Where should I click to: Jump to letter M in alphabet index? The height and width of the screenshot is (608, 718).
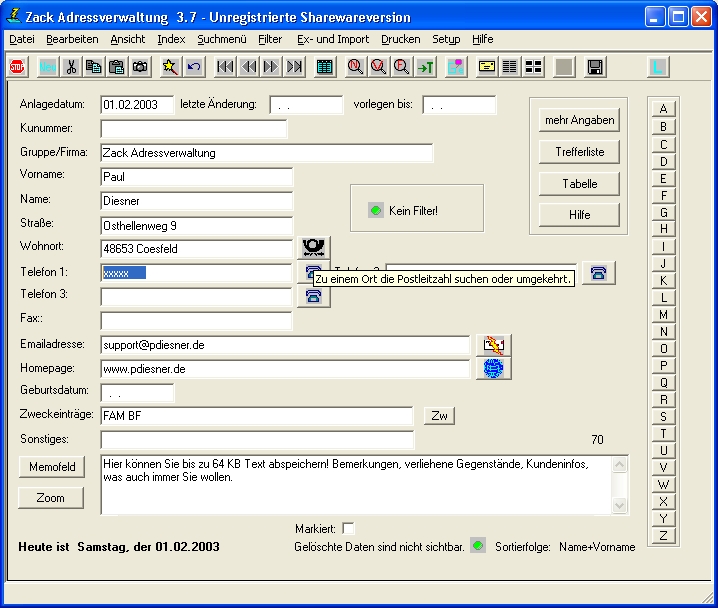663,315
